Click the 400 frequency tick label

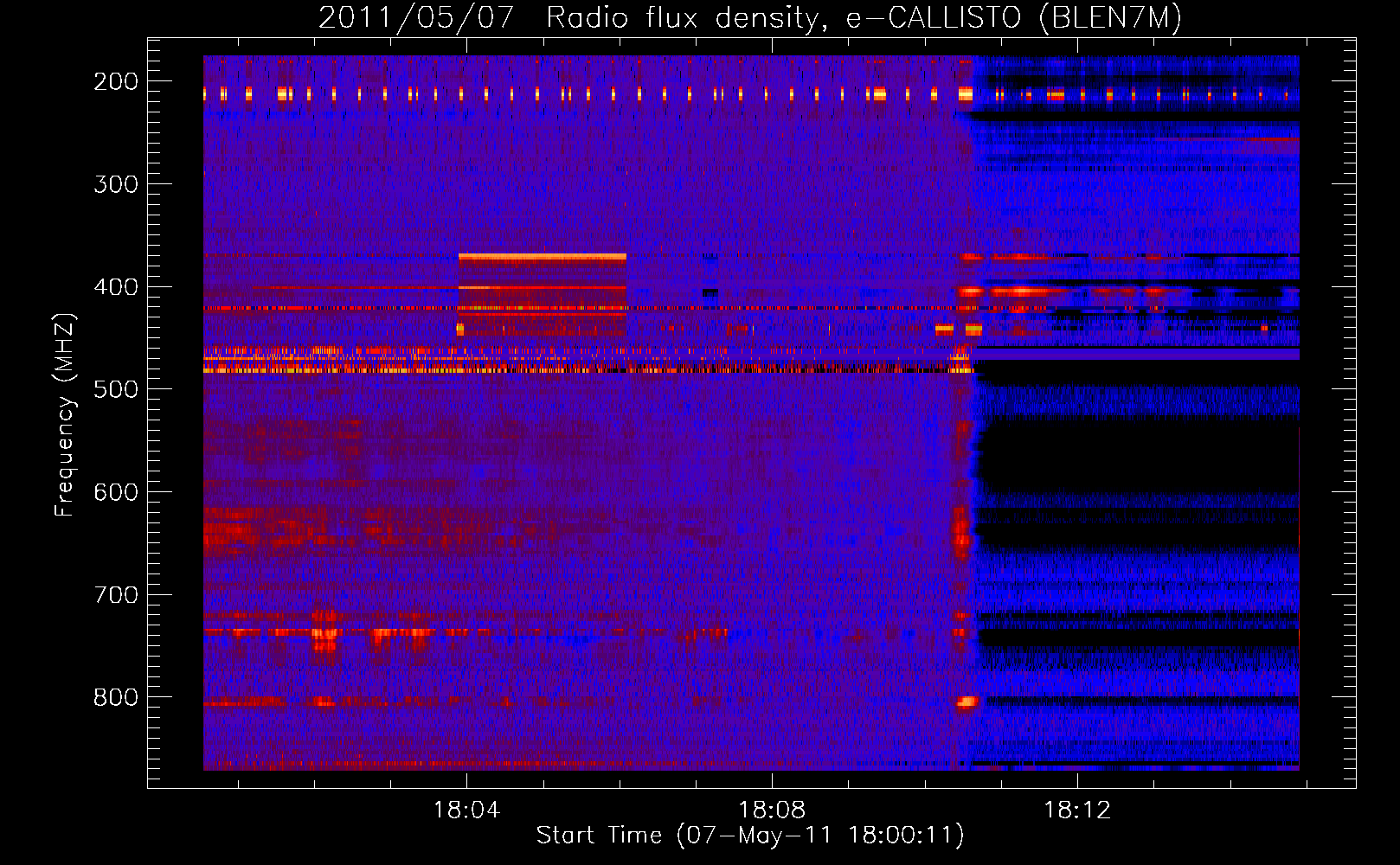pyautogui.click(x=116, y=287)
